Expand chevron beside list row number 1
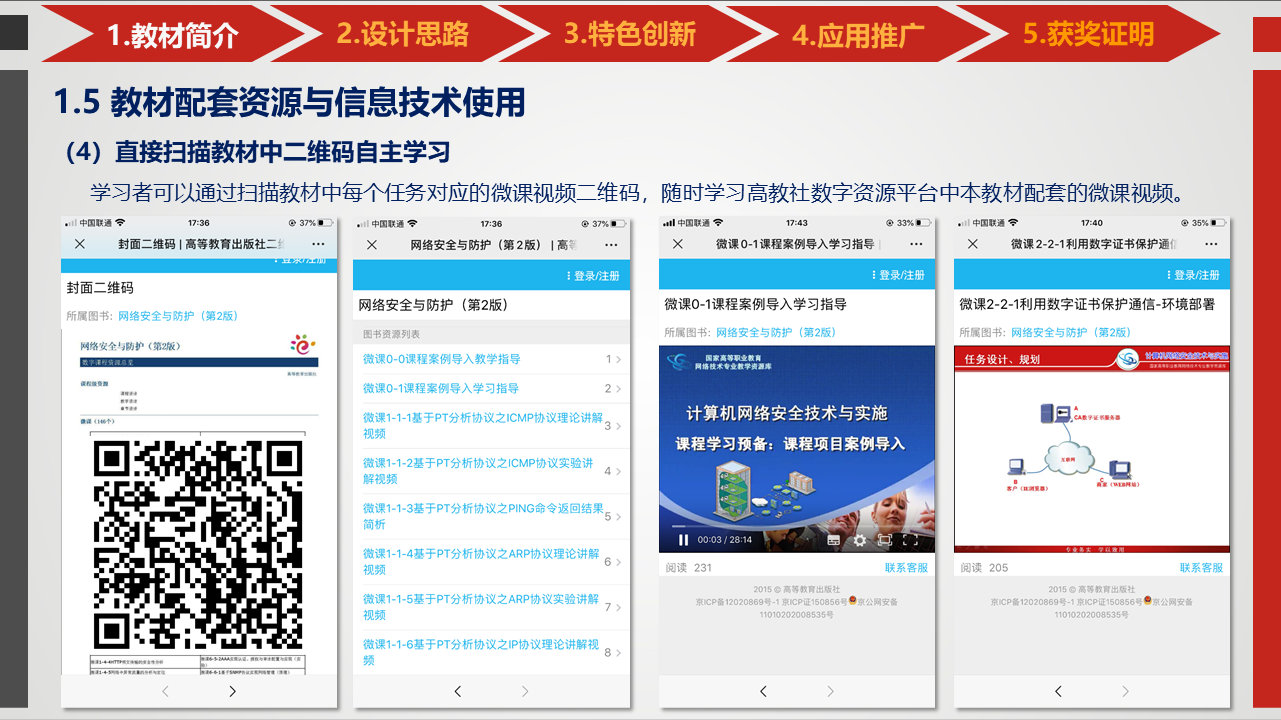This screenshot has width=1281, height=720. point(619,360)
